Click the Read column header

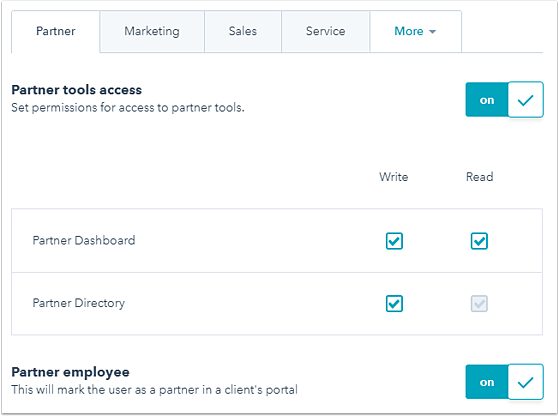point(479,177)
